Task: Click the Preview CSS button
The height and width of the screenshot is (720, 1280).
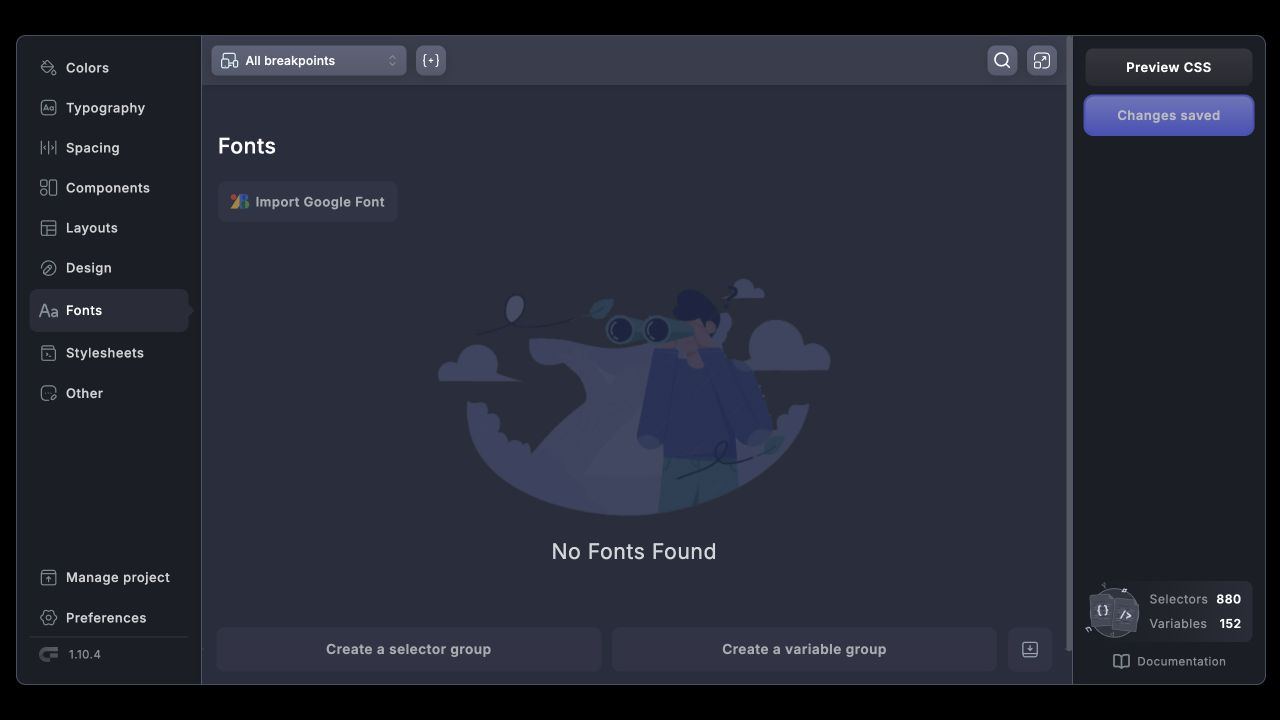Action: (x=1169, y=68)
